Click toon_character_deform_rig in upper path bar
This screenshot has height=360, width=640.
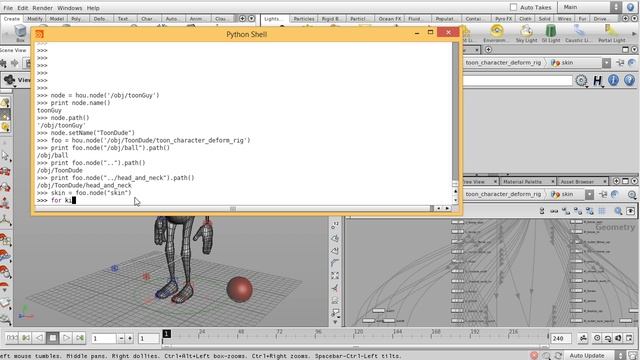click(503, 62)
